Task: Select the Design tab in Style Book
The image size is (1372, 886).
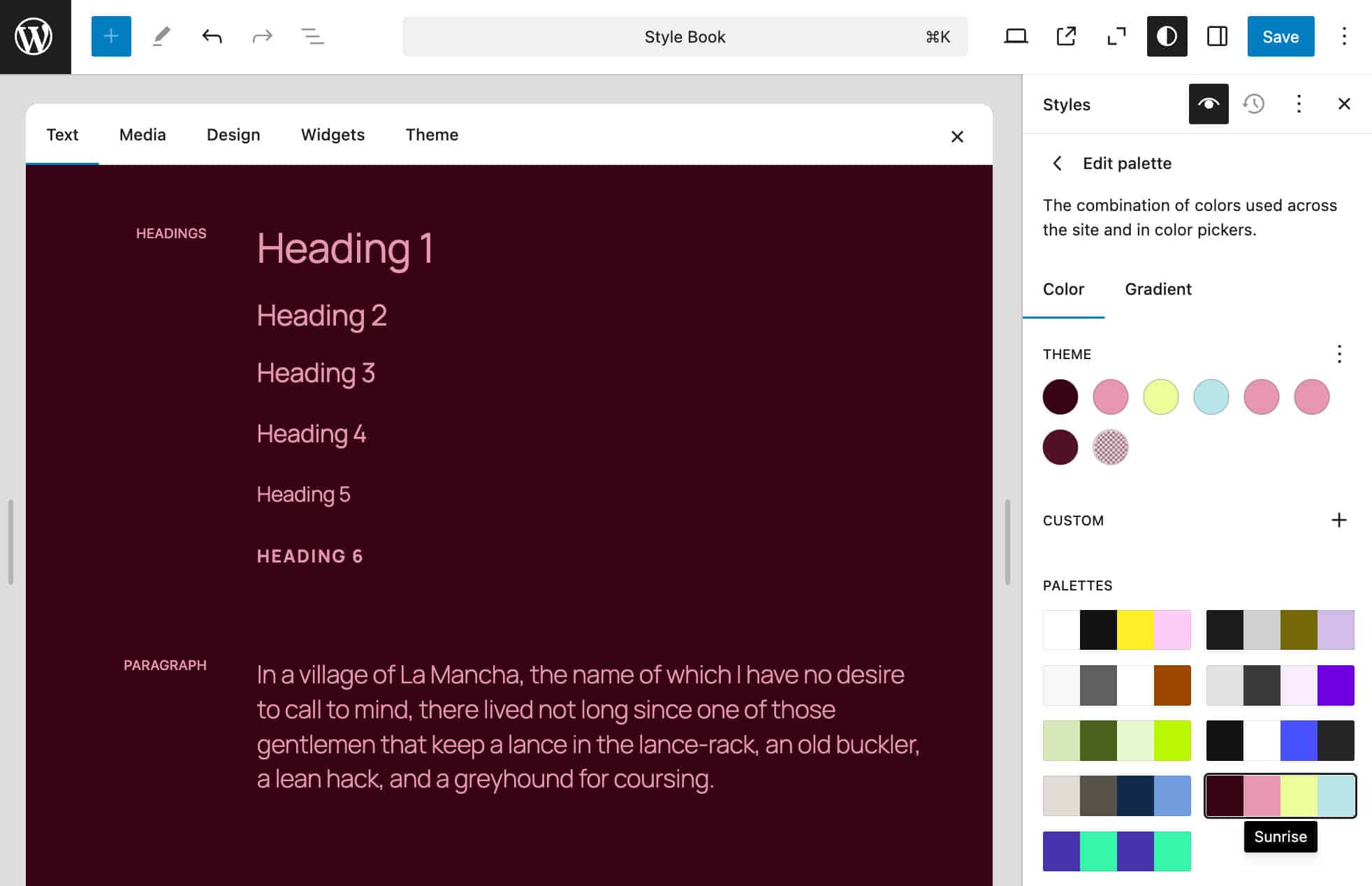Action: [233, 134]
